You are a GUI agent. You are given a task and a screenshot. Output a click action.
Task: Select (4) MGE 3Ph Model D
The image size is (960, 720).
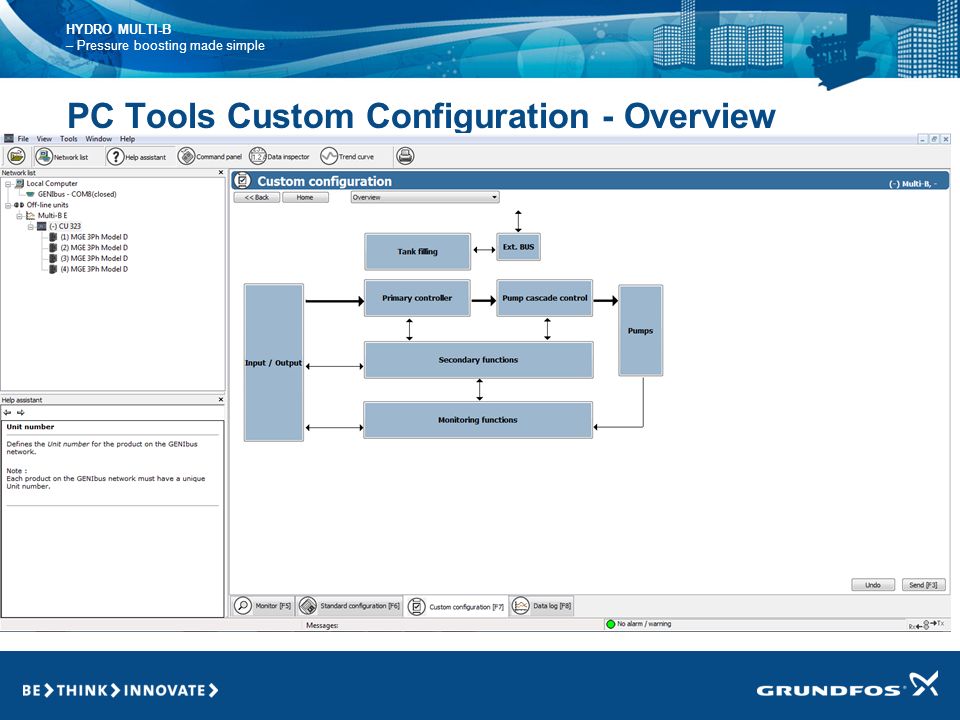[x=94, y=269]
